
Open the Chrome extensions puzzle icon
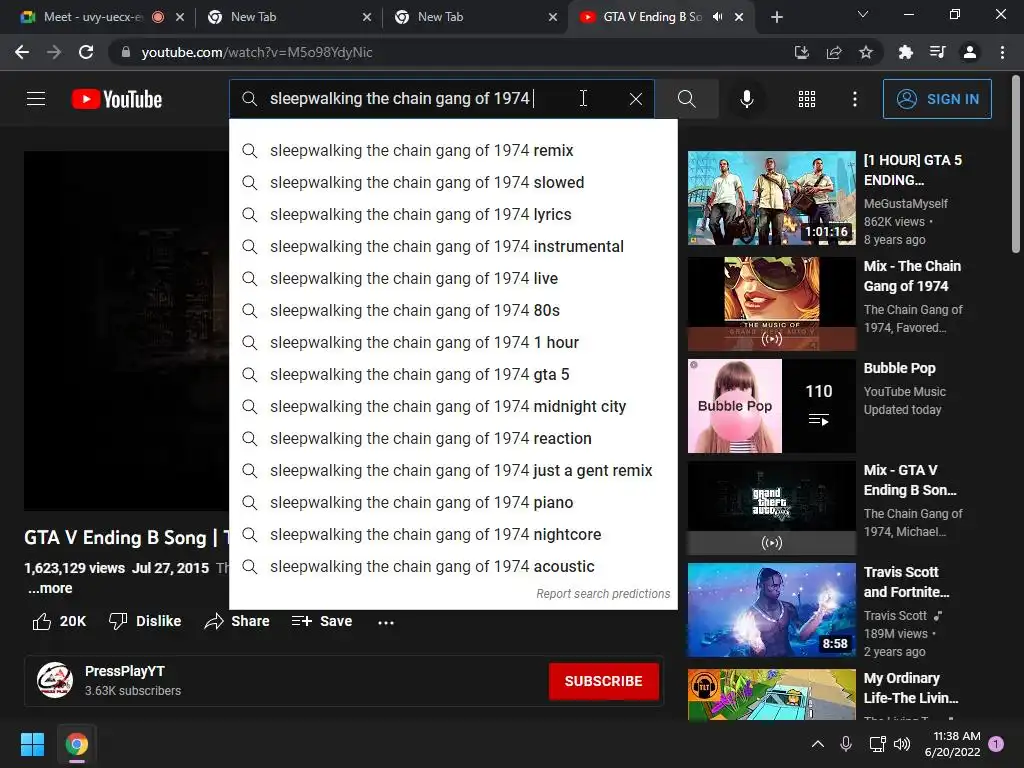[905, 52]
